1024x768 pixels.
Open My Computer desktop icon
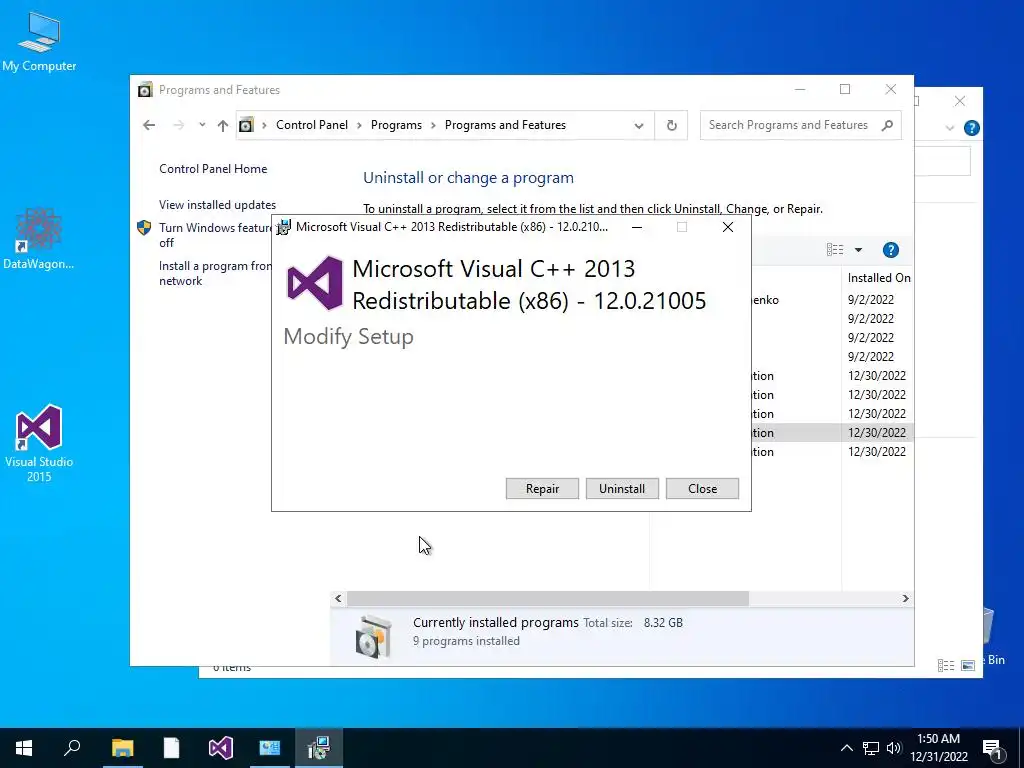point(39,41)
